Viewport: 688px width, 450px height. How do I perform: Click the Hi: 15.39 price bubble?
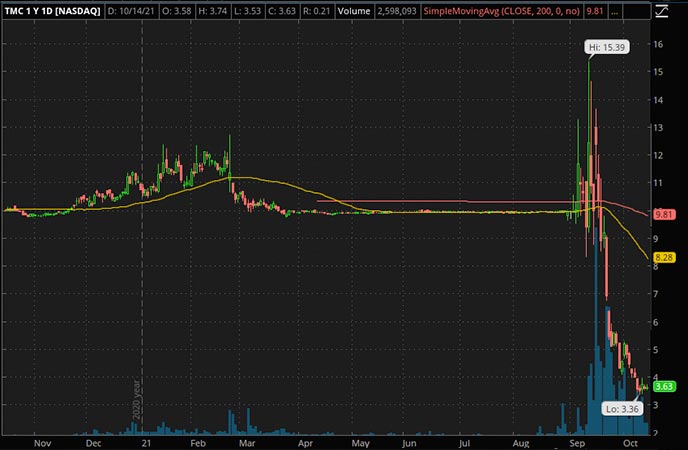[x=607, y=47]
